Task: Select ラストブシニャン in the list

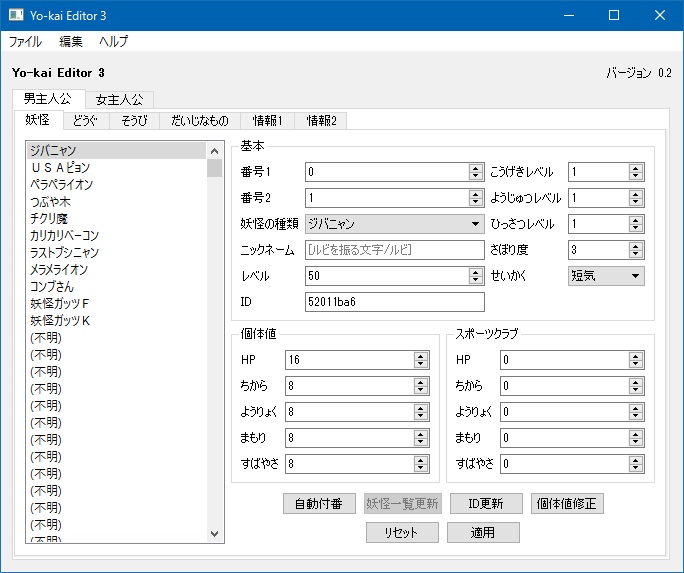Action: tap(116, 252)
